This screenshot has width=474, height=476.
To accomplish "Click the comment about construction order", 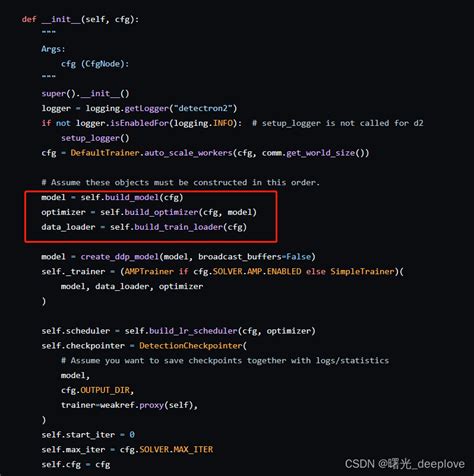I will 180,182.
